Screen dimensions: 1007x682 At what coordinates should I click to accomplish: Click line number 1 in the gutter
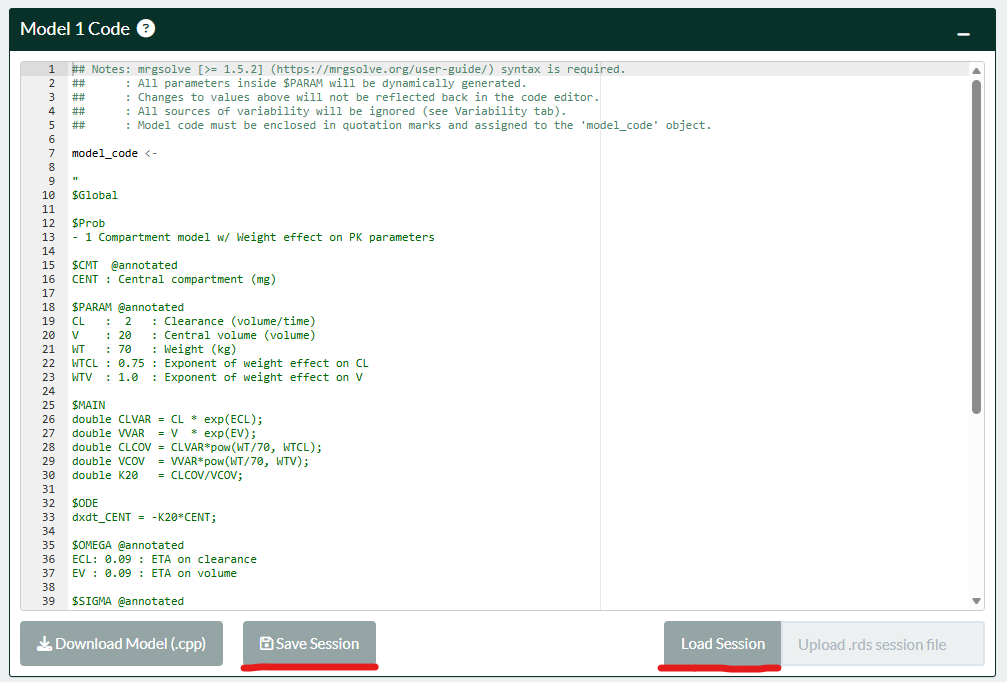click(50, 70)
